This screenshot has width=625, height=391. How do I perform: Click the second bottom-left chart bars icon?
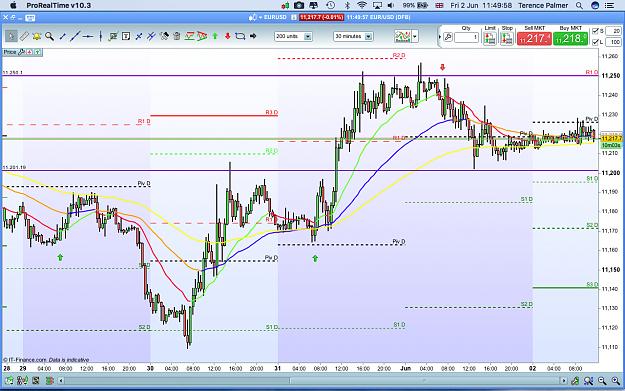[22, 381]
